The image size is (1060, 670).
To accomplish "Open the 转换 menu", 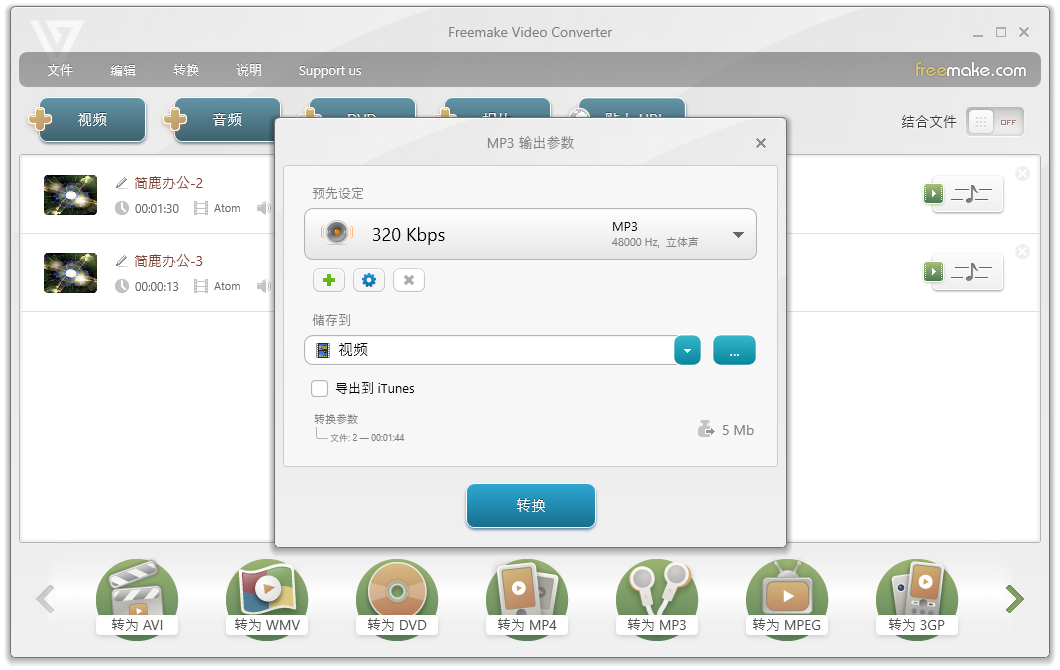I will click(x=185, y=70).
